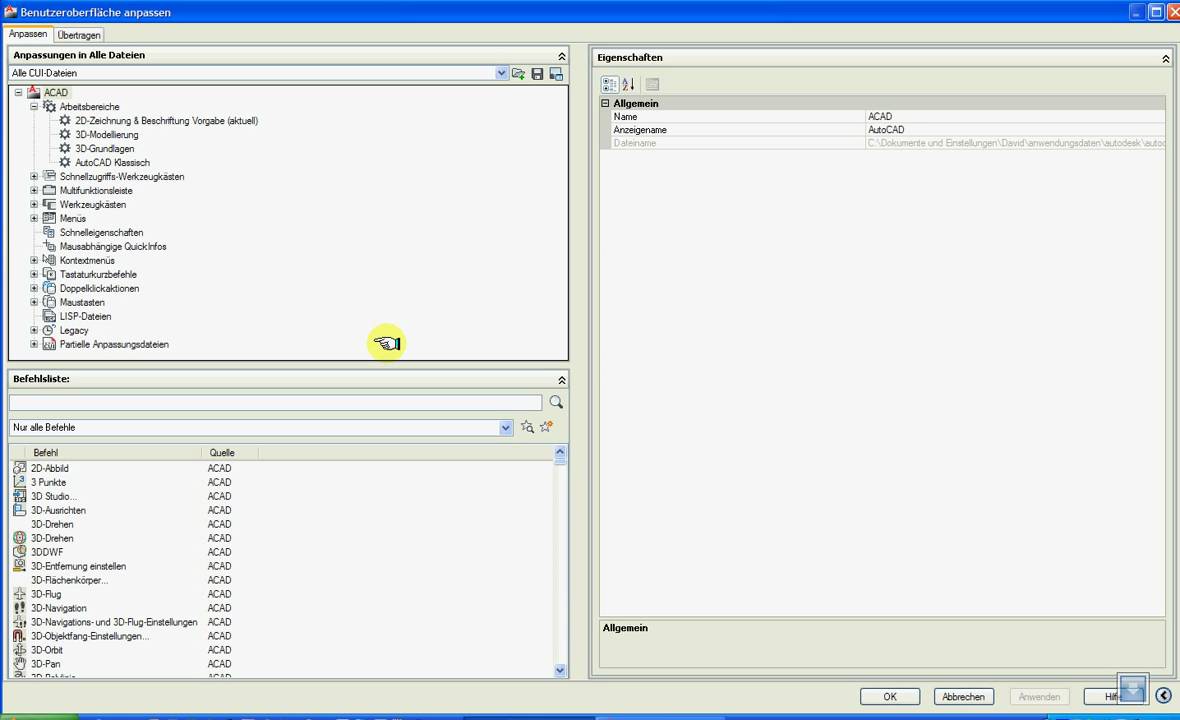
Task: Click the Partielle Anpassungsdateien icon
Action: (49, 344)
